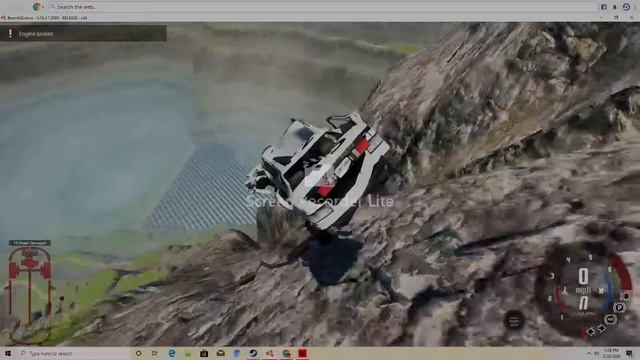This screenshot has height=360, width=640.
Task: Click the Chrome logo in the top bar
Action: pos(37,7)
